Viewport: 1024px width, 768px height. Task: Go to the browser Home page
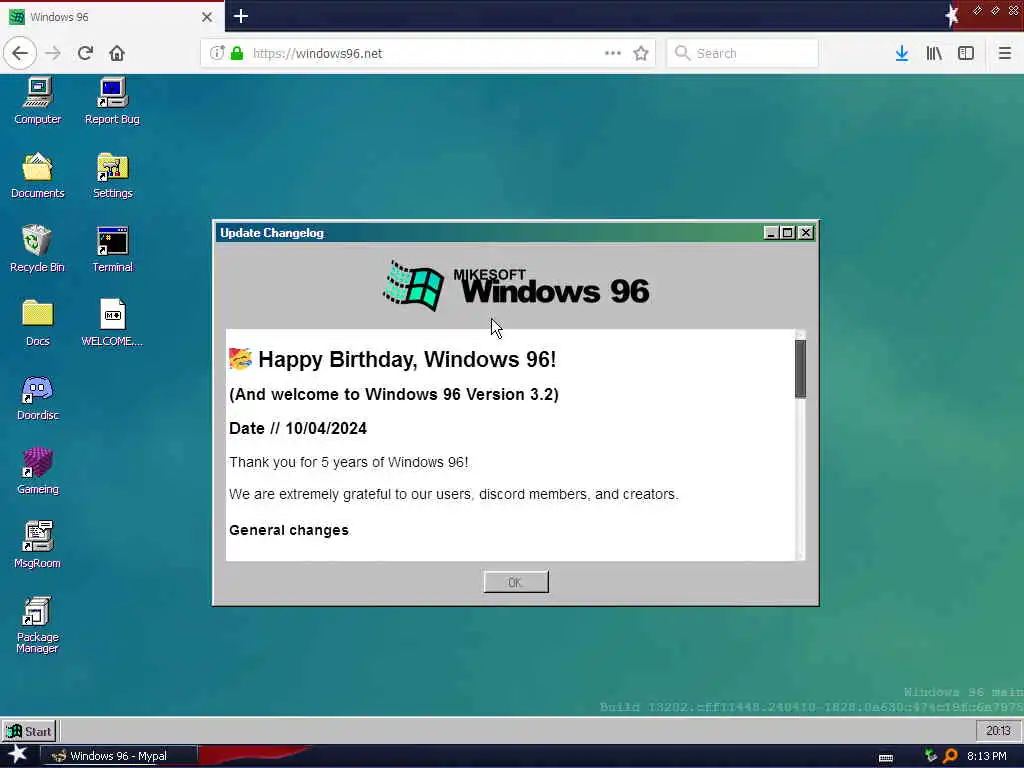tap(117, 53)
